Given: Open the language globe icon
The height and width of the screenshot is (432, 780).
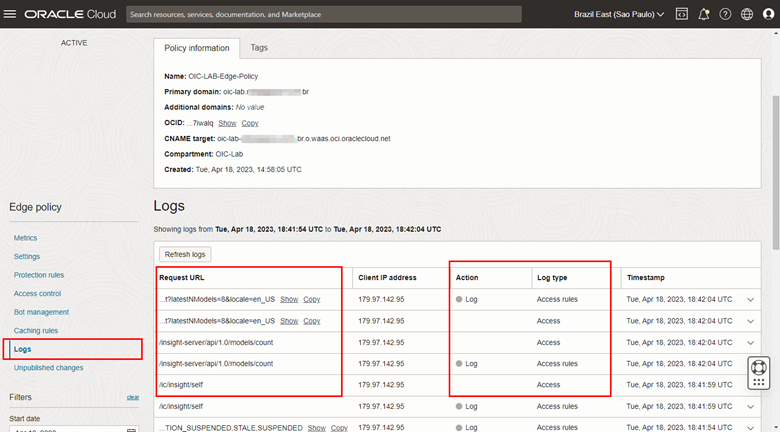Looking at the screenshot, I should coord(747,14).
